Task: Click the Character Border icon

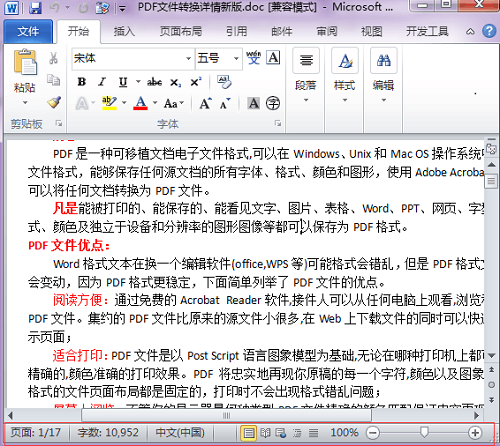Action: click(273, 58)
